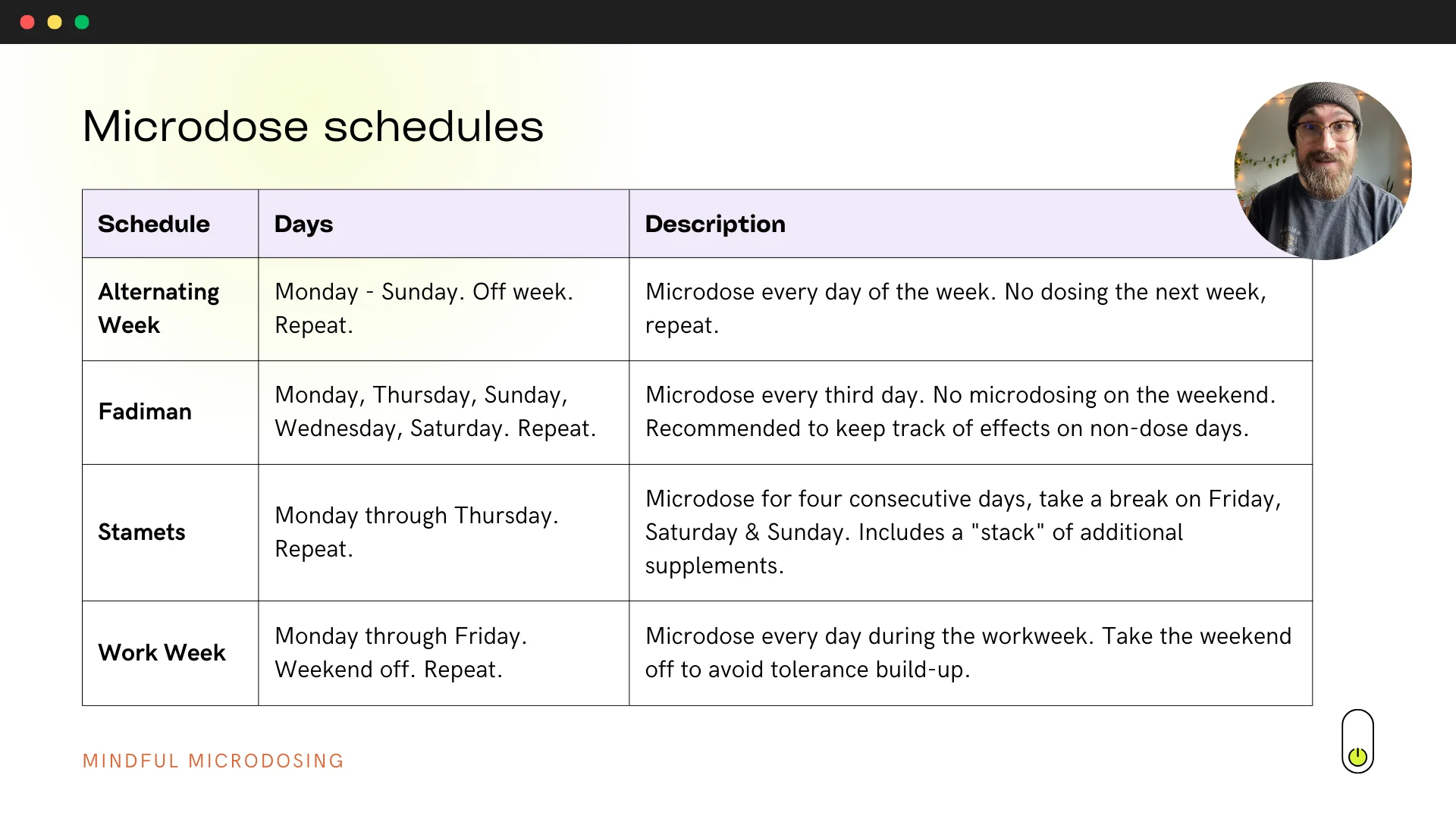Click the "Stamets" schedule name cell
This screenshot has width=1456, height=819.
[142, 532]
